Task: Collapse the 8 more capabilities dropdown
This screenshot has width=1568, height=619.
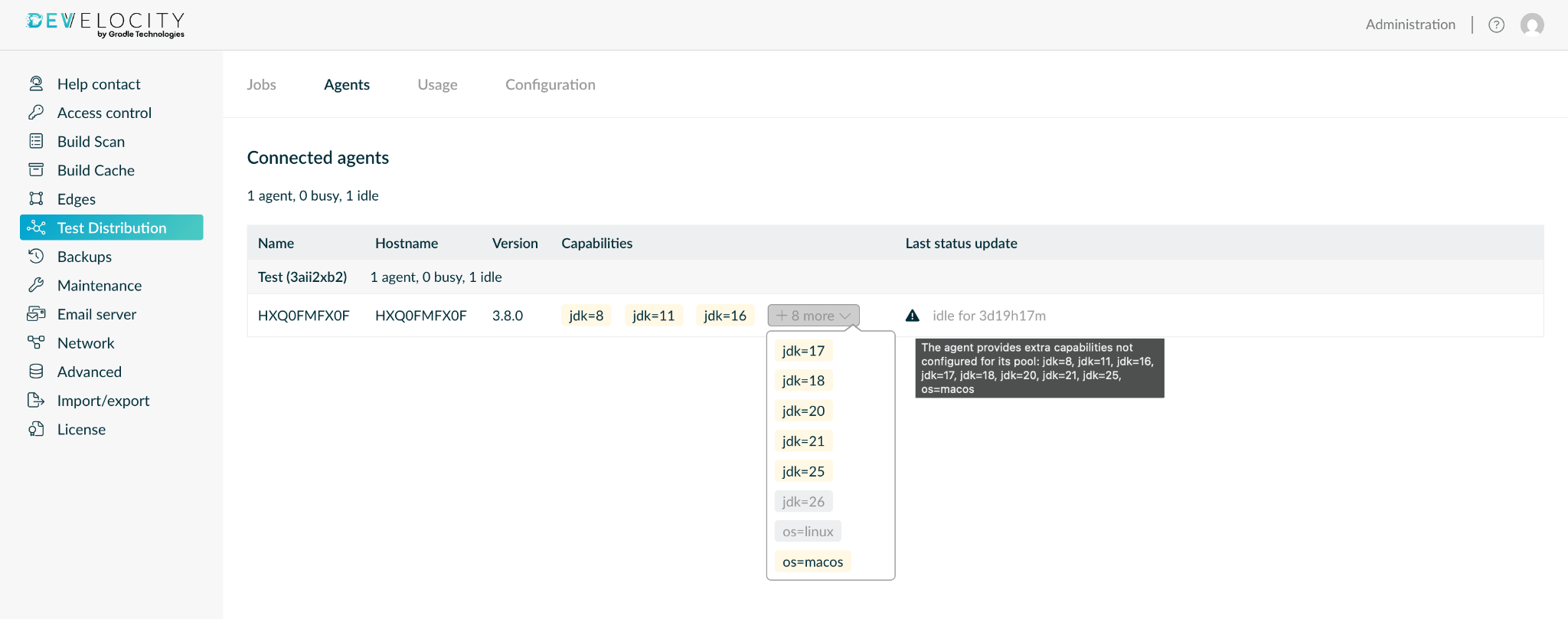Action: pos(814,316)
